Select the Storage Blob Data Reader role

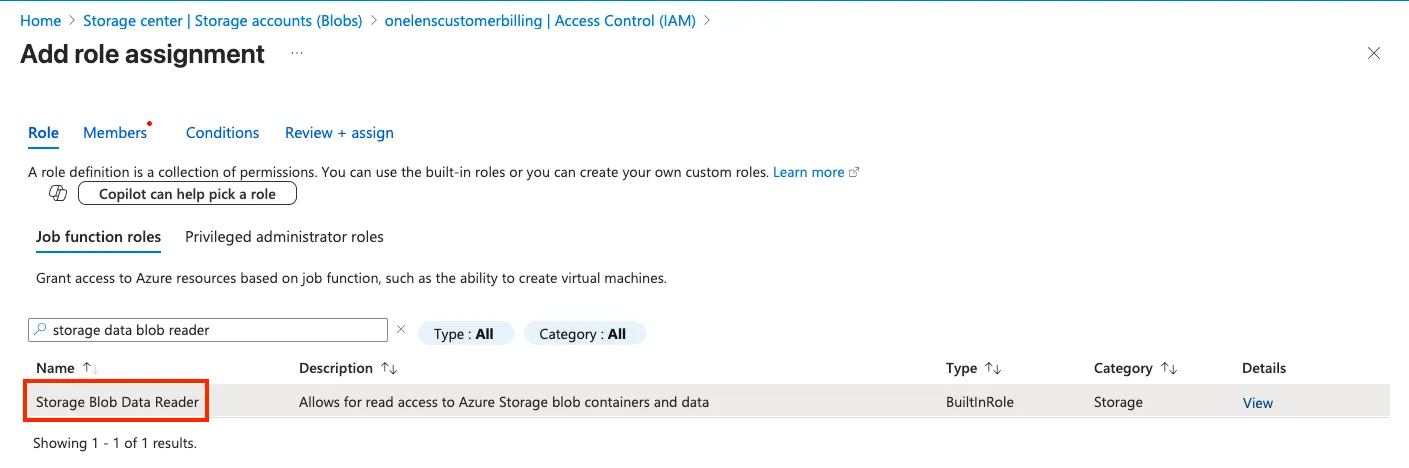[117, 403]
